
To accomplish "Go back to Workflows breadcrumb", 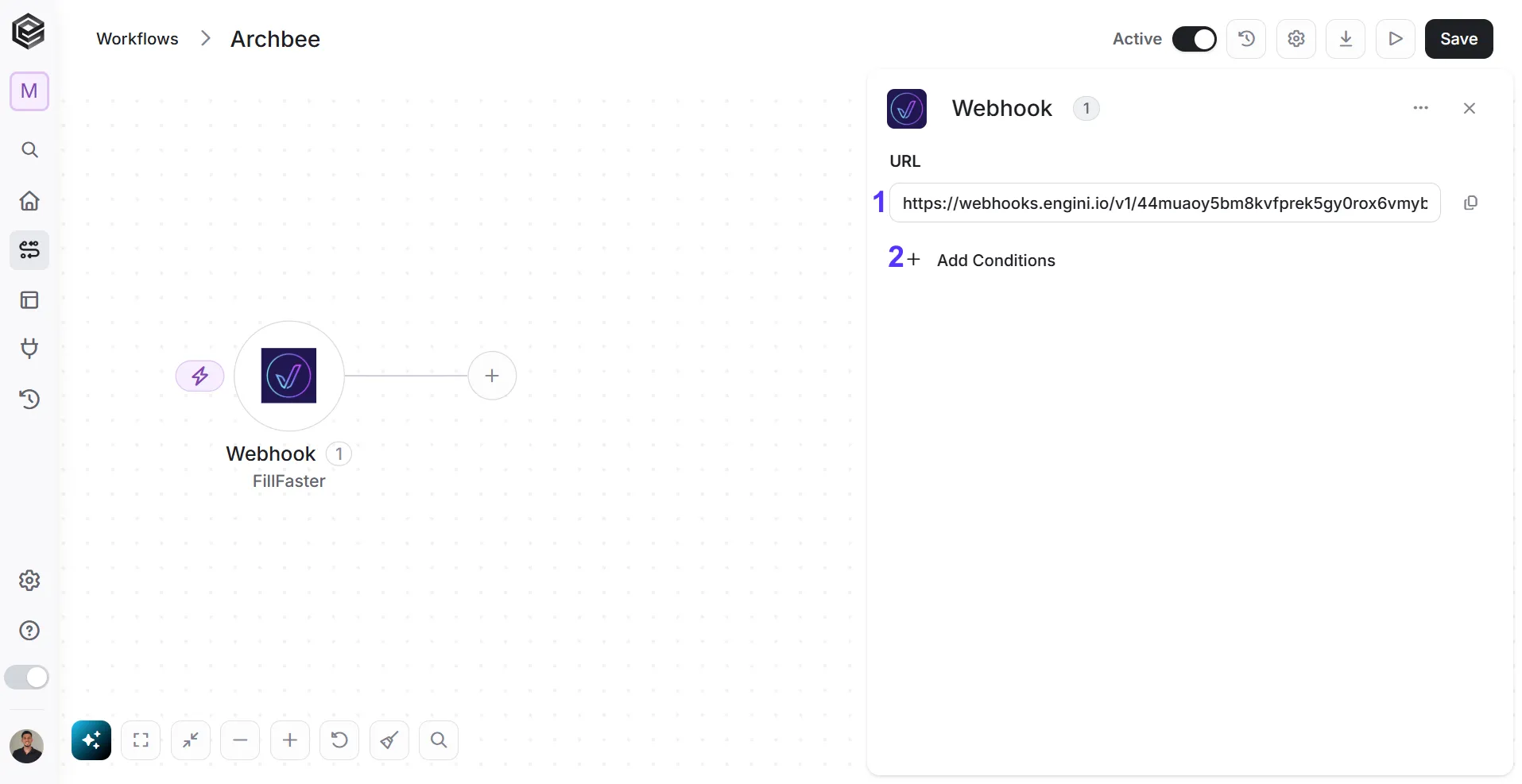I will (137, 39).
